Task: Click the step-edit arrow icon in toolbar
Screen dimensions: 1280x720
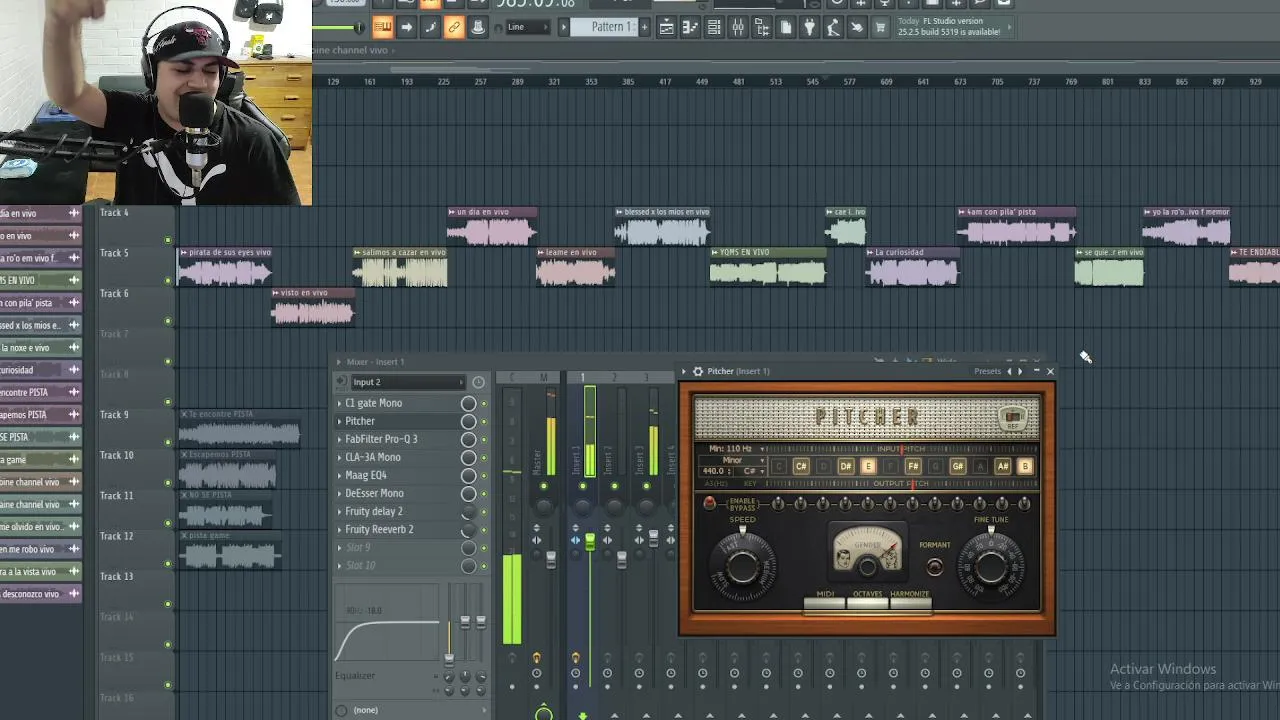Action: coord(406,28)
